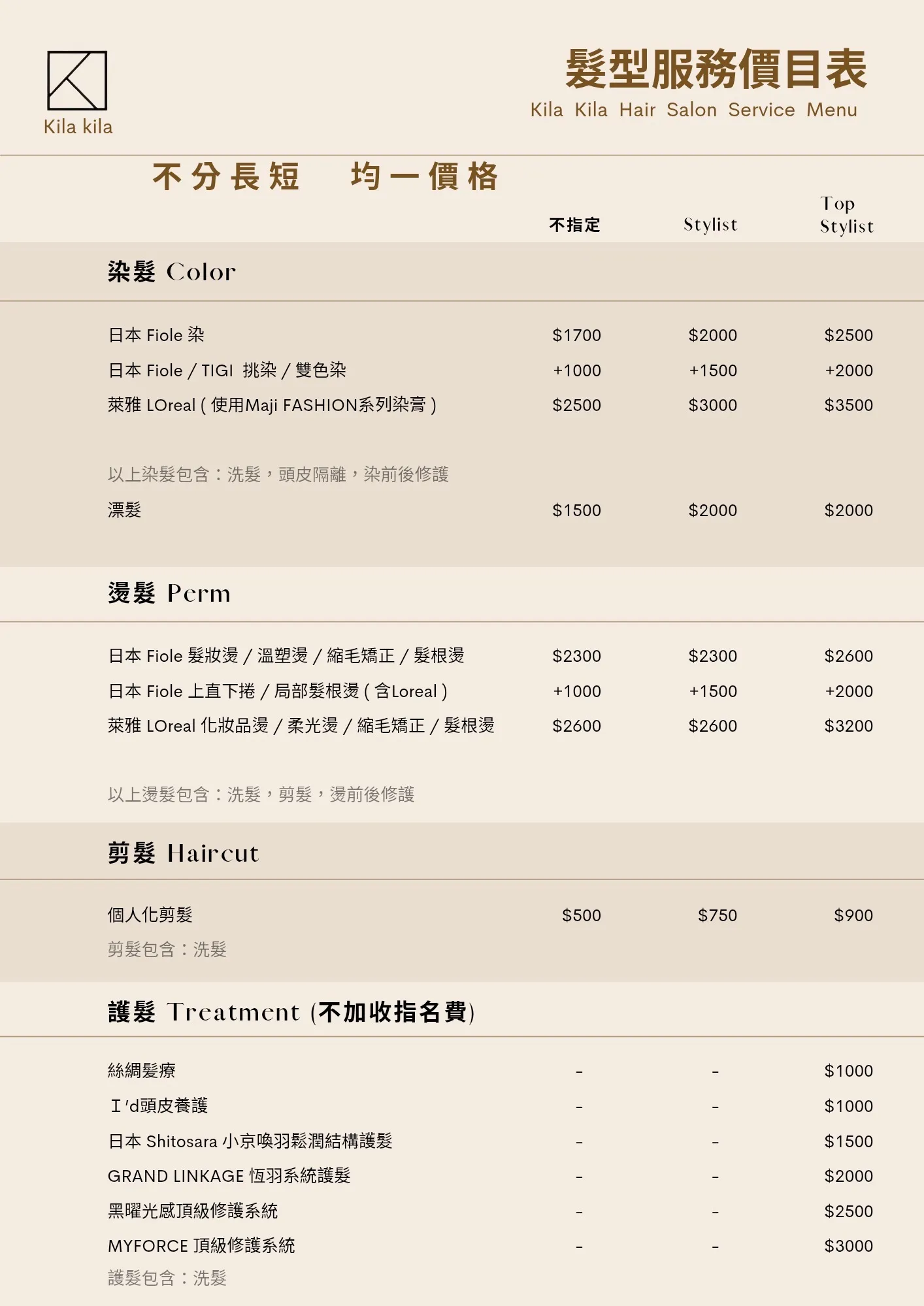Select the Top Stylist column header
Screen dimensions: 924x1306
coord(846,215)
